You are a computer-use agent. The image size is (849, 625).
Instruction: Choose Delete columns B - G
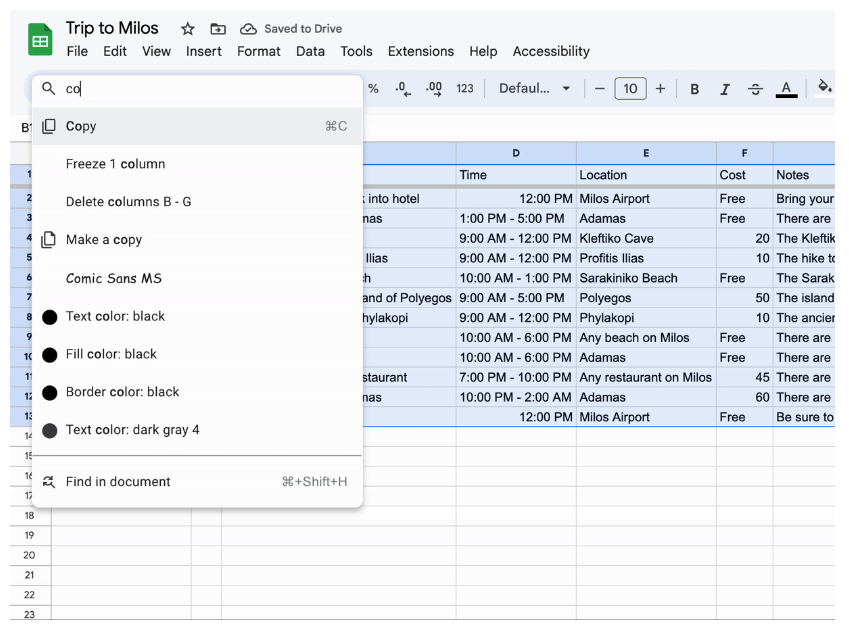coord(197,202)
